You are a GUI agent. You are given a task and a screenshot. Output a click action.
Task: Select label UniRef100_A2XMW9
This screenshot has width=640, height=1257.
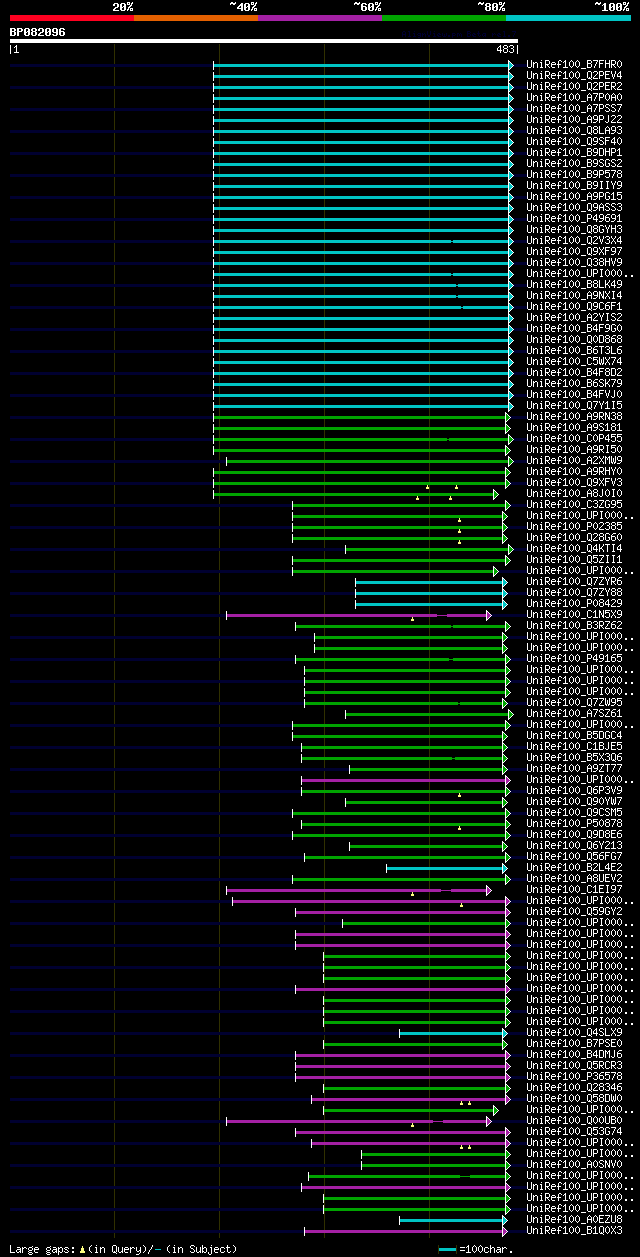point(574,460)
